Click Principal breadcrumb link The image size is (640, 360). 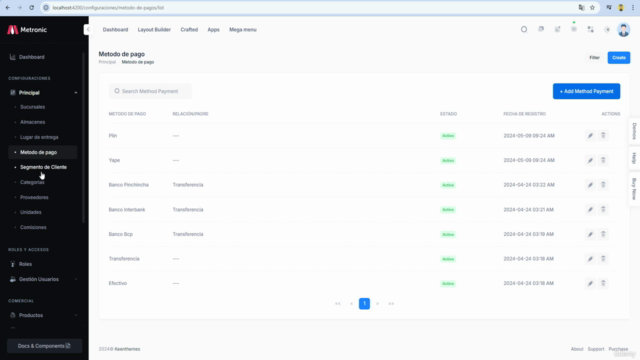[107, 62]
